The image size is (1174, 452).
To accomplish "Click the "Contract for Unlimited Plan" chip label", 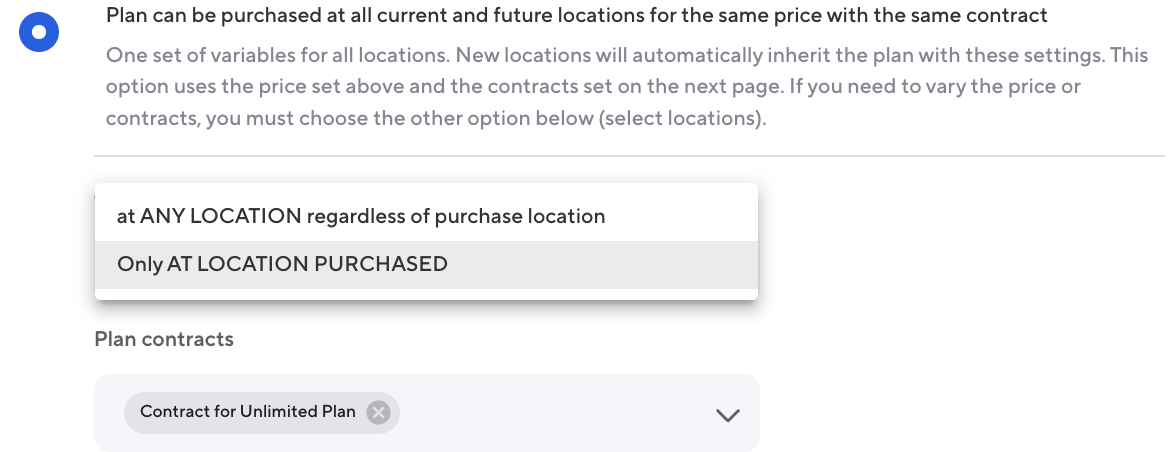I will (x=247, y=412).
